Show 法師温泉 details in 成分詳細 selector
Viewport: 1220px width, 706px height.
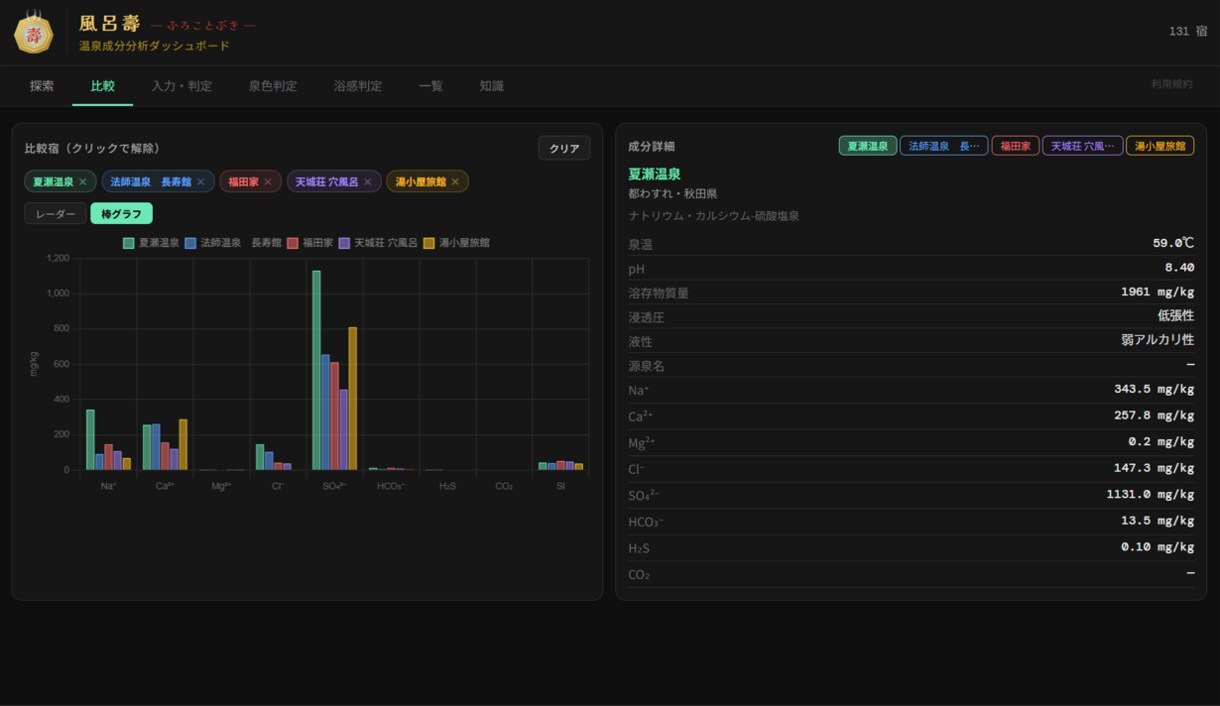click(944, 146)
